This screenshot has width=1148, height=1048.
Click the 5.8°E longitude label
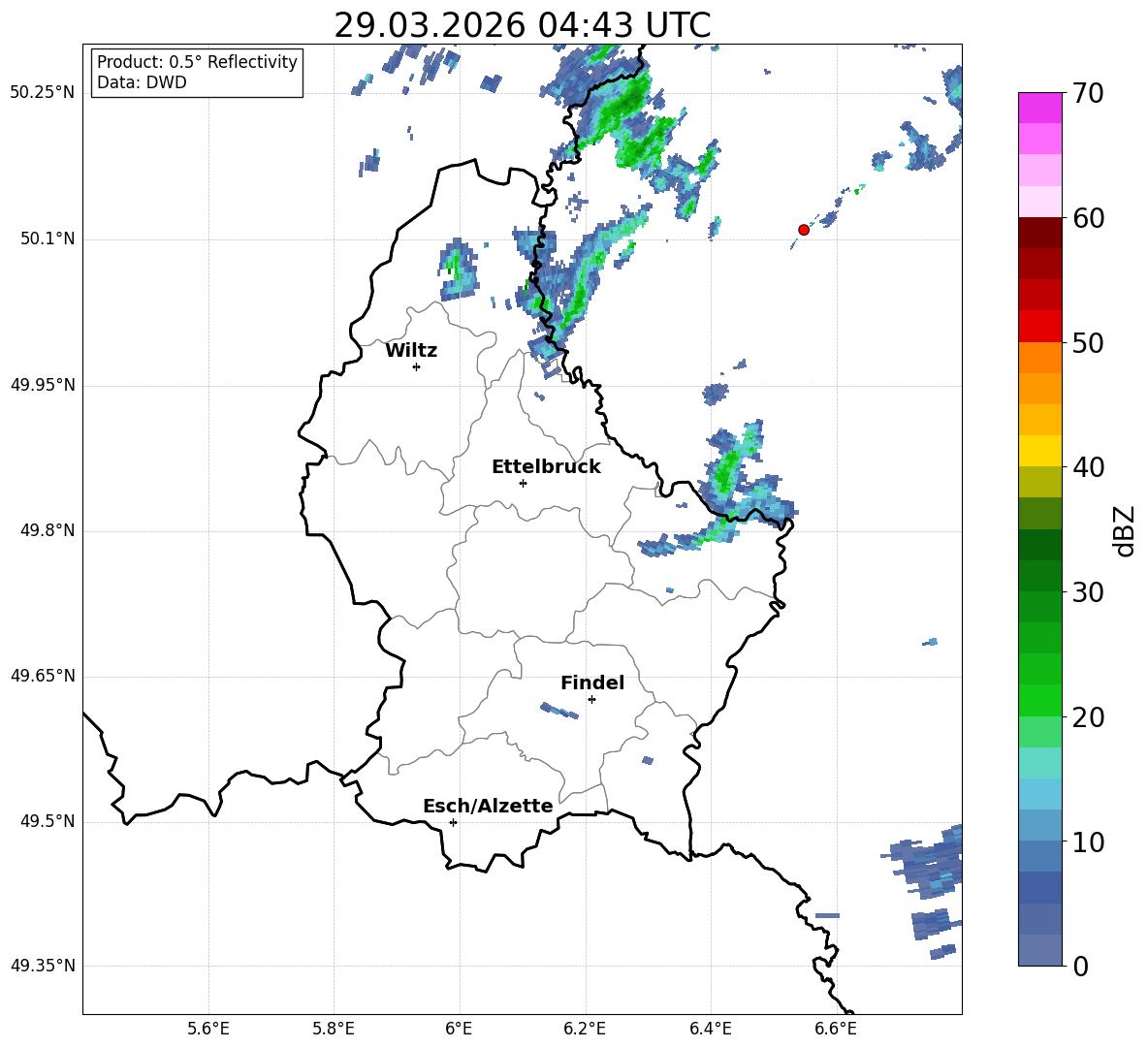coord(334,1030)
